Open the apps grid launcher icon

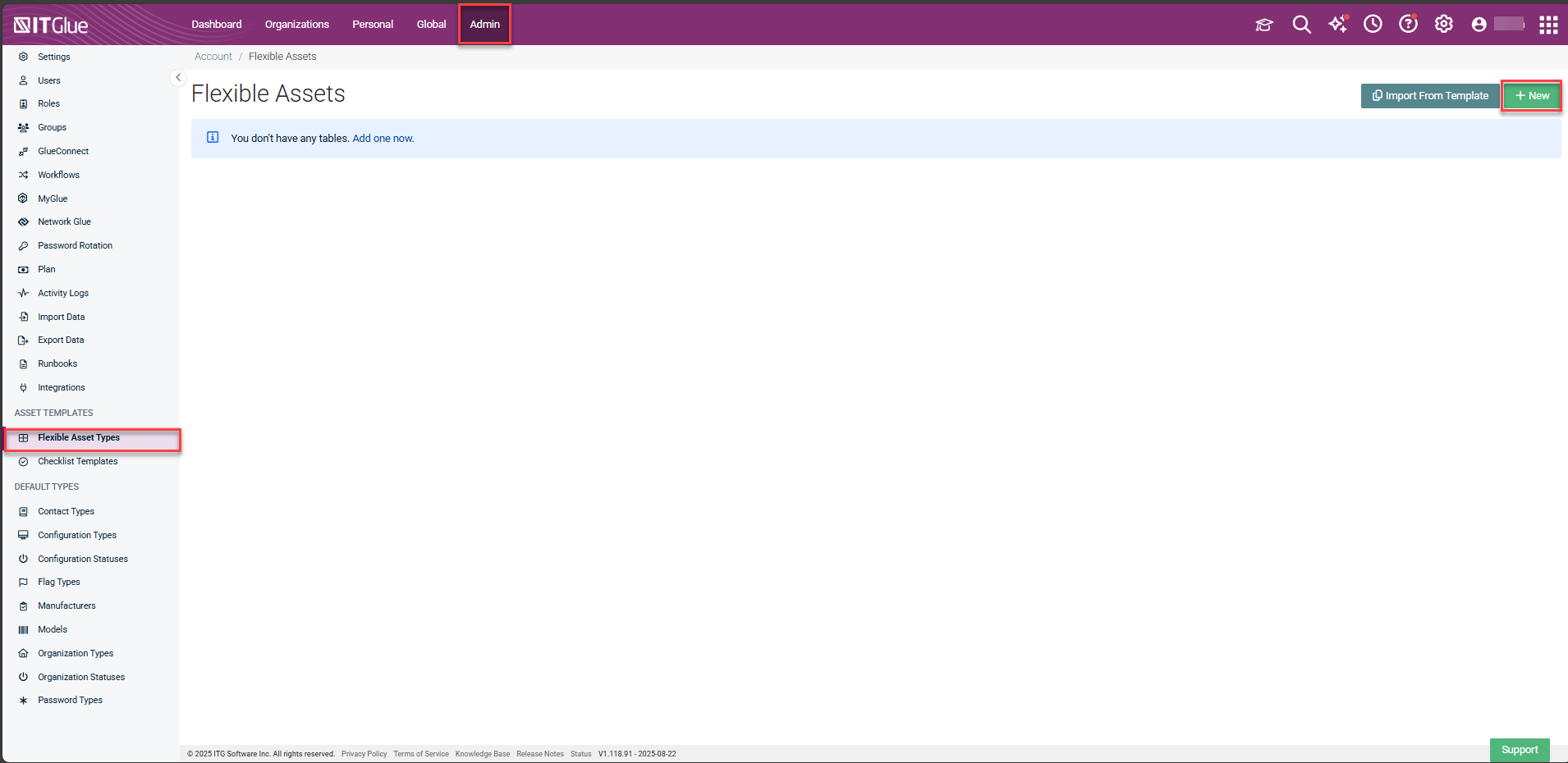coord(1548,25)
